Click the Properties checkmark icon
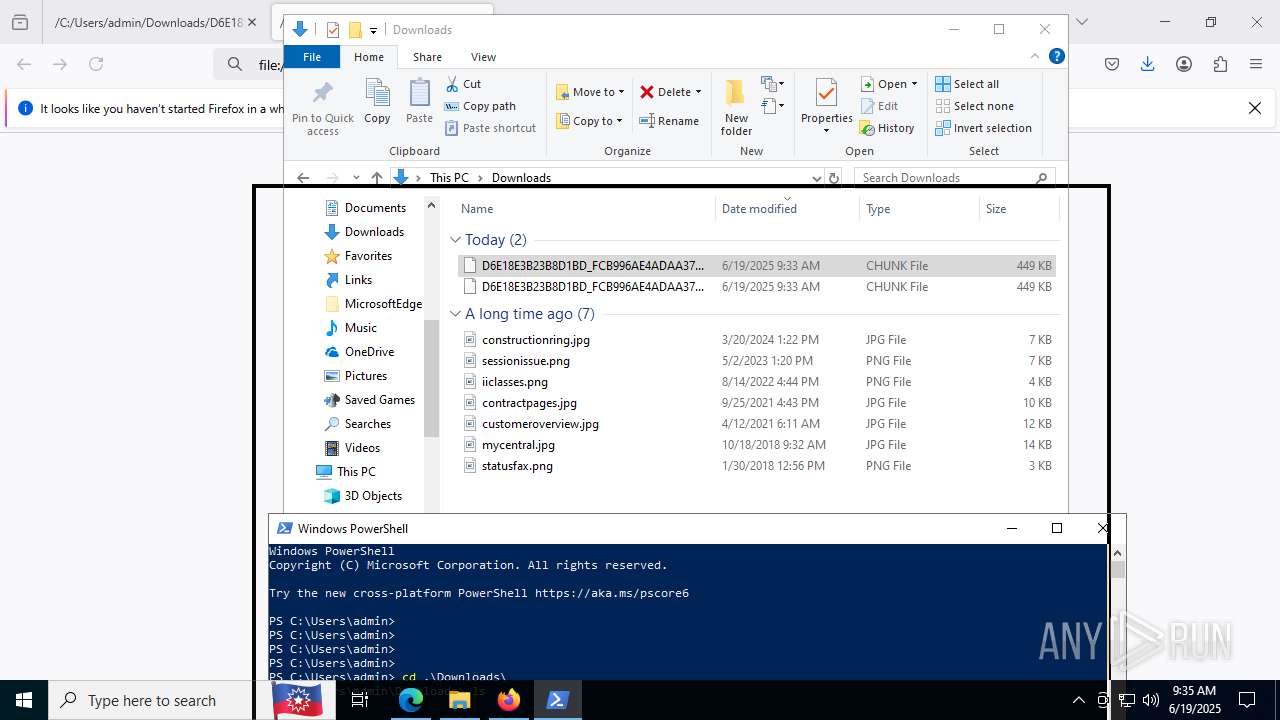Image resolution: width=1280 pixels, height=720 pixels. (x=826, y=93)
